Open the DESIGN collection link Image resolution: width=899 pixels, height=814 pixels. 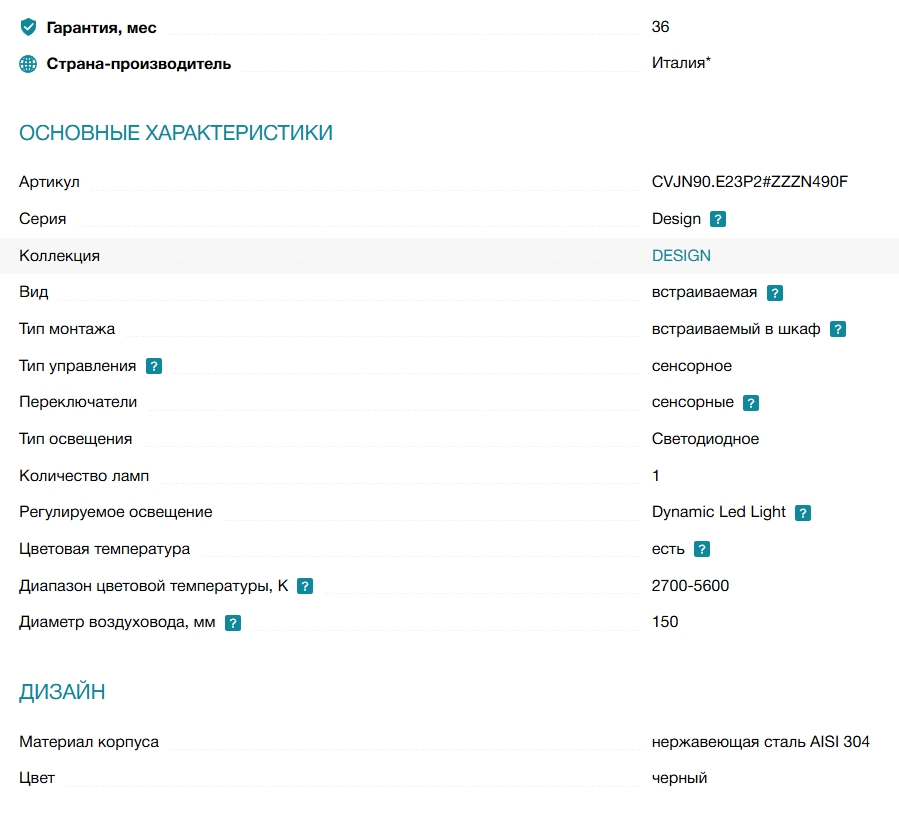point(681,256)
